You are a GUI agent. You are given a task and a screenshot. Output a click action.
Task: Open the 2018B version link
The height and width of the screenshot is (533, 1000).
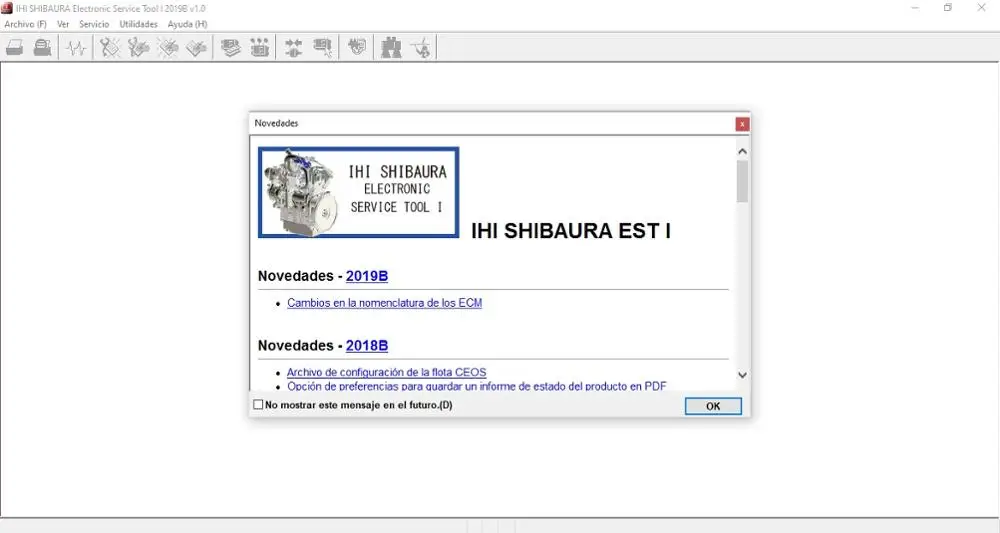click(367, 346)
